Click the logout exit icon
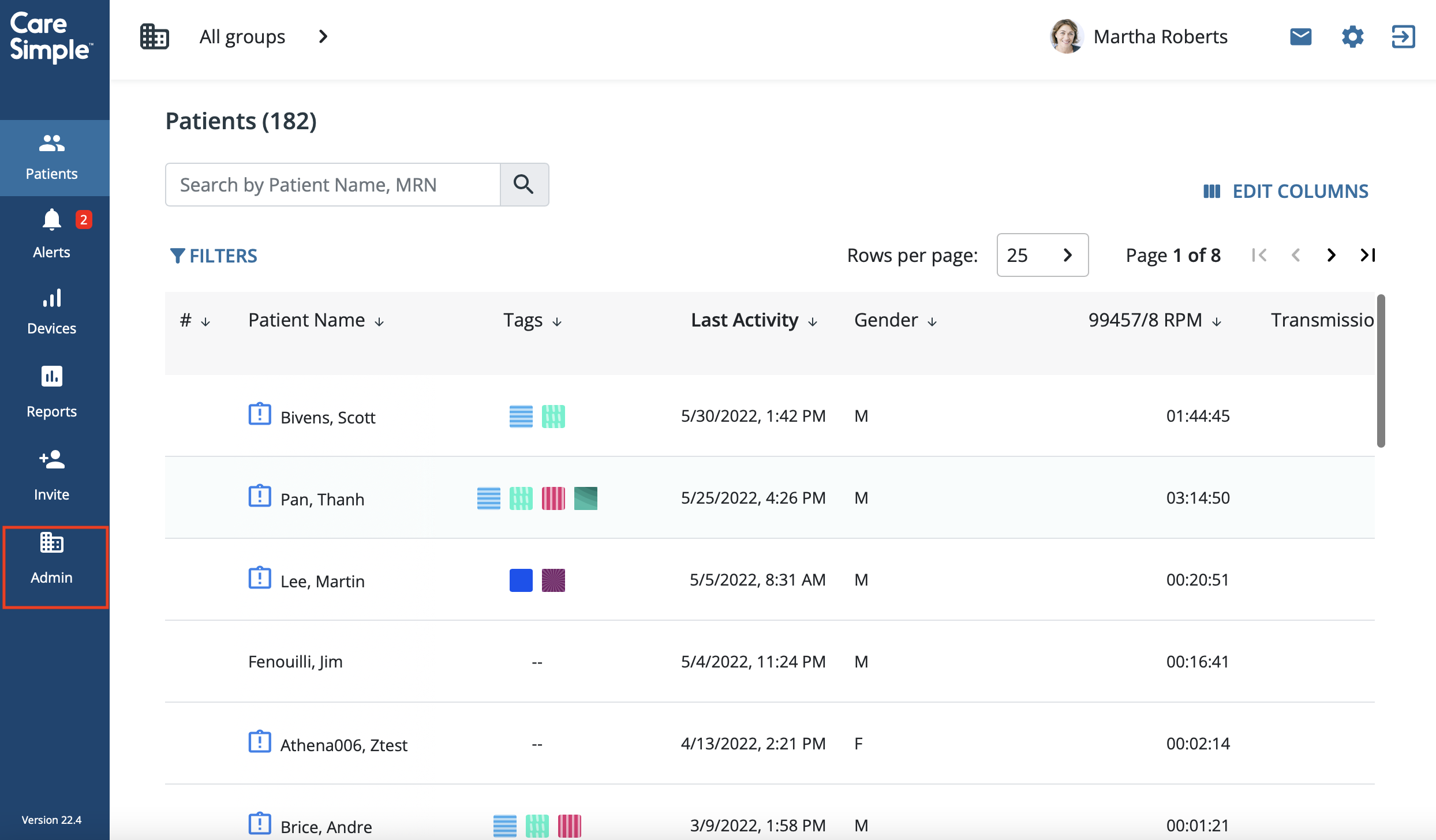This screenshot has height=840, width=1436. (1403, 37)
